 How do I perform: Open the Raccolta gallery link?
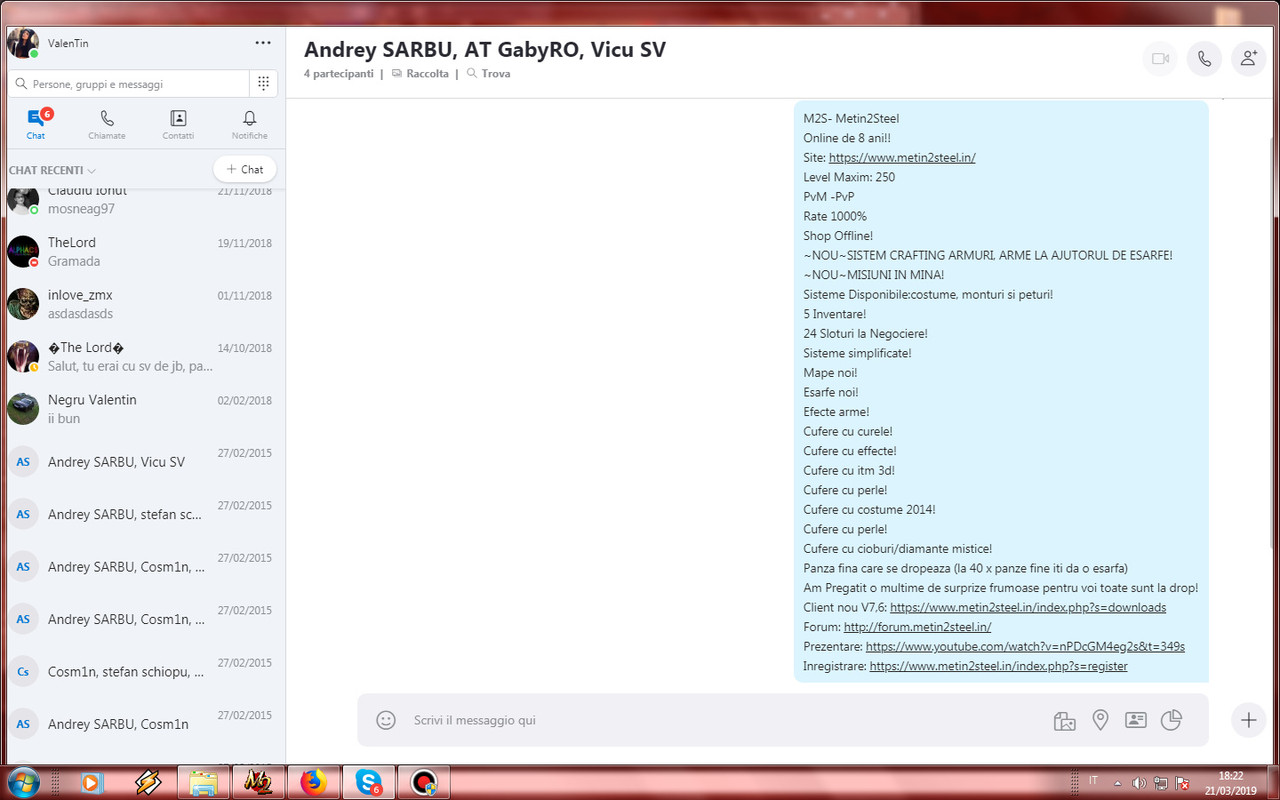tap(420, 74)
